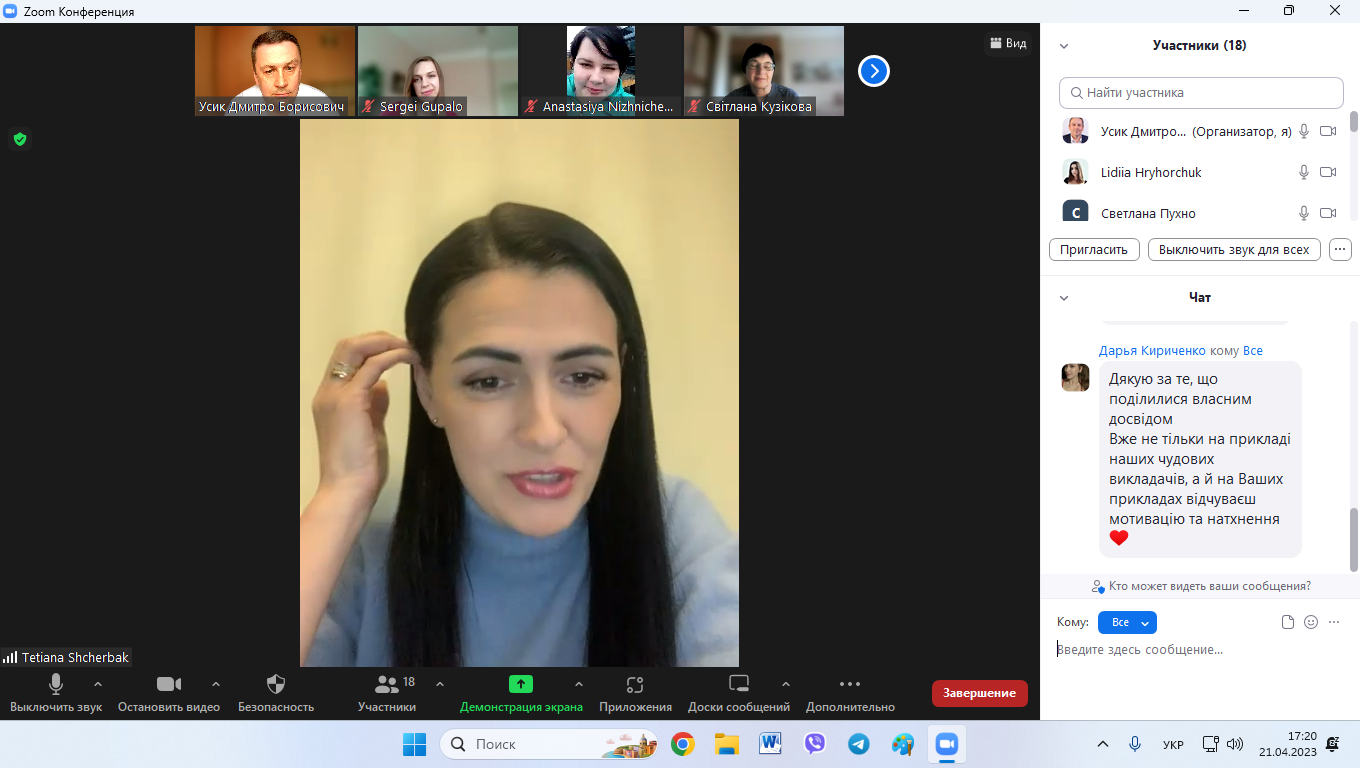Click Дарья Кириченко avatar in chat
This screenshot has width=1360, height=768.
coord(1075,377)
